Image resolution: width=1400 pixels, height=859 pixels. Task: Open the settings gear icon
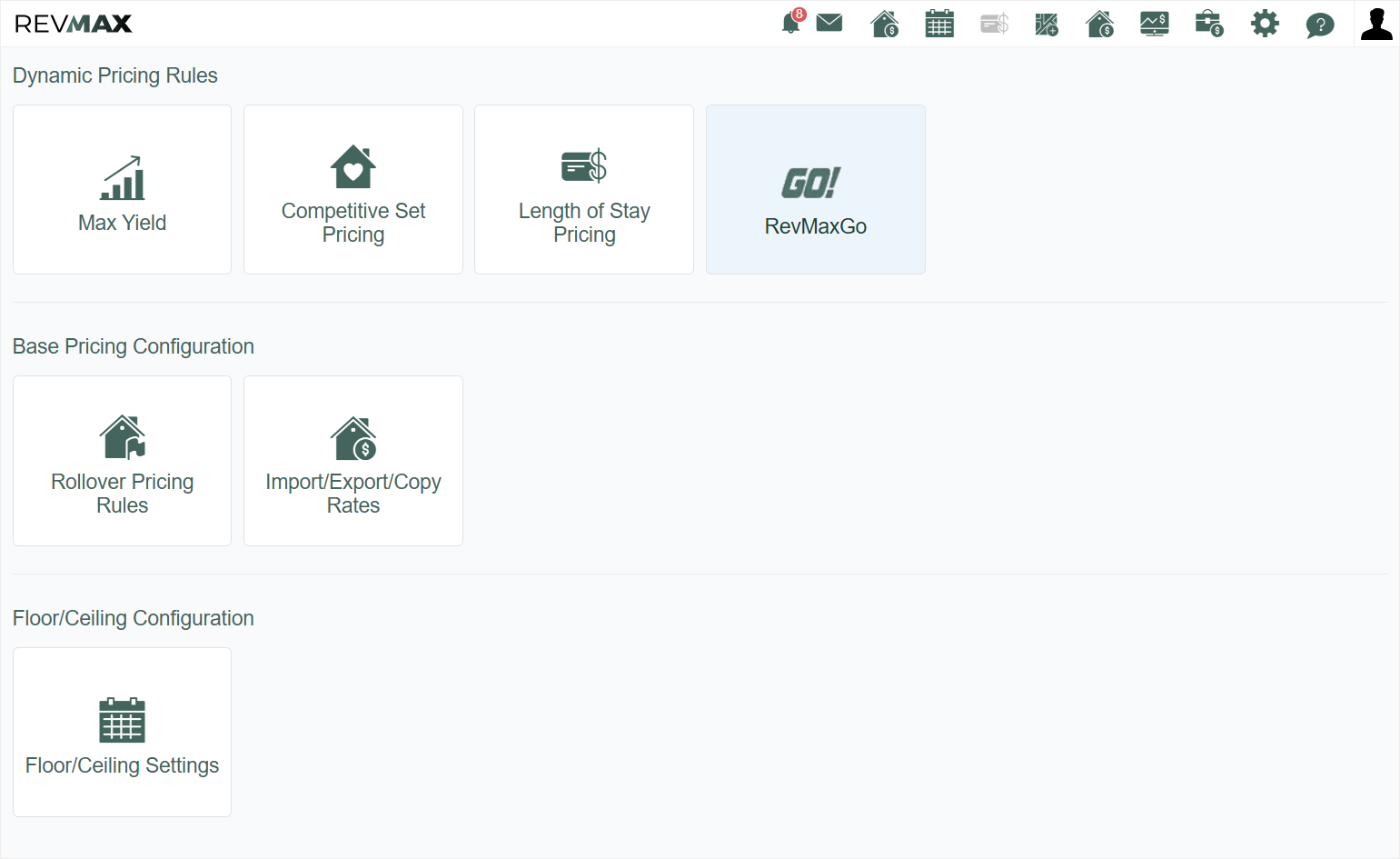click(x=1265, y=24)
